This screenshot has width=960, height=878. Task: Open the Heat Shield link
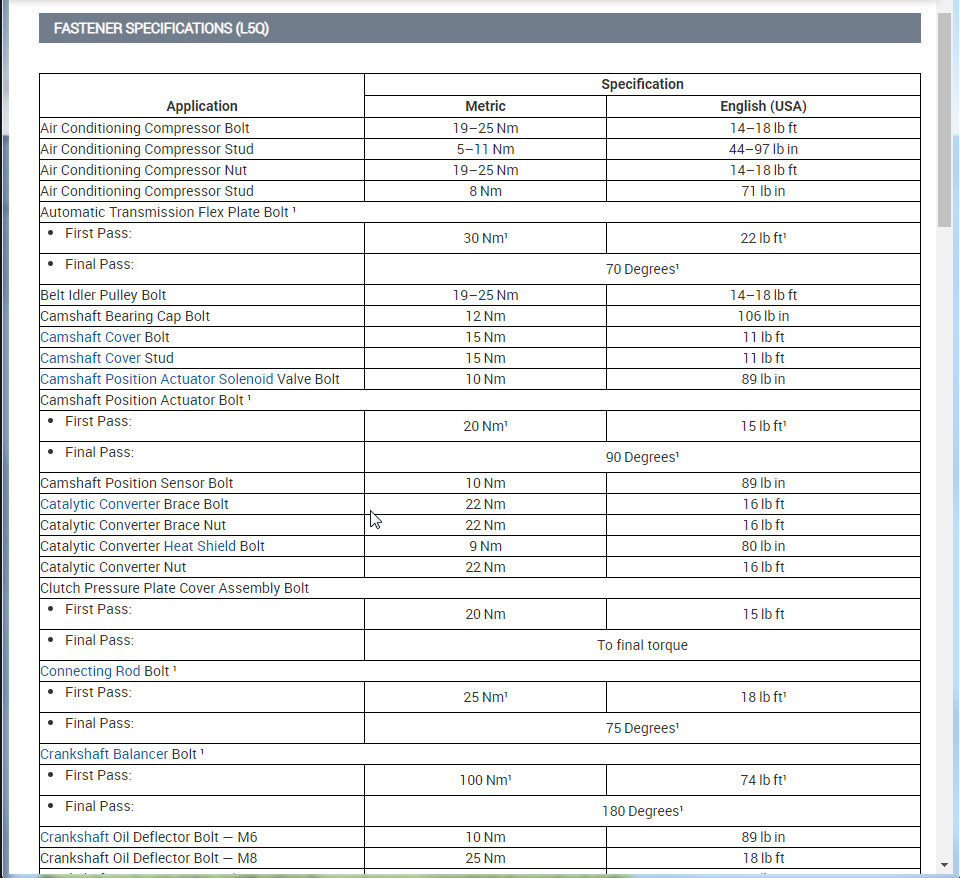(x=200, y=546)
